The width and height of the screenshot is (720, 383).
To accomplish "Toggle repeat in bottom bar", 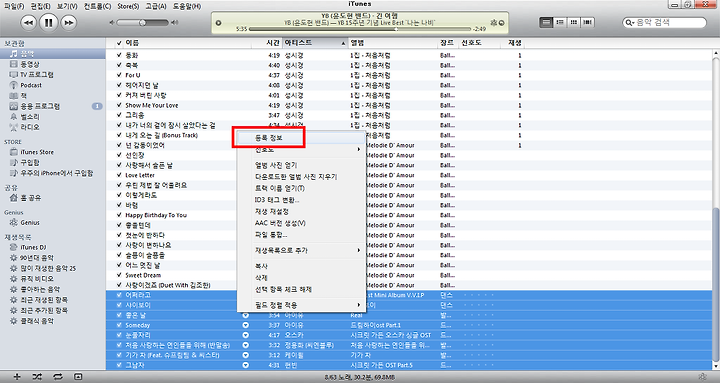I will (57, 377).
